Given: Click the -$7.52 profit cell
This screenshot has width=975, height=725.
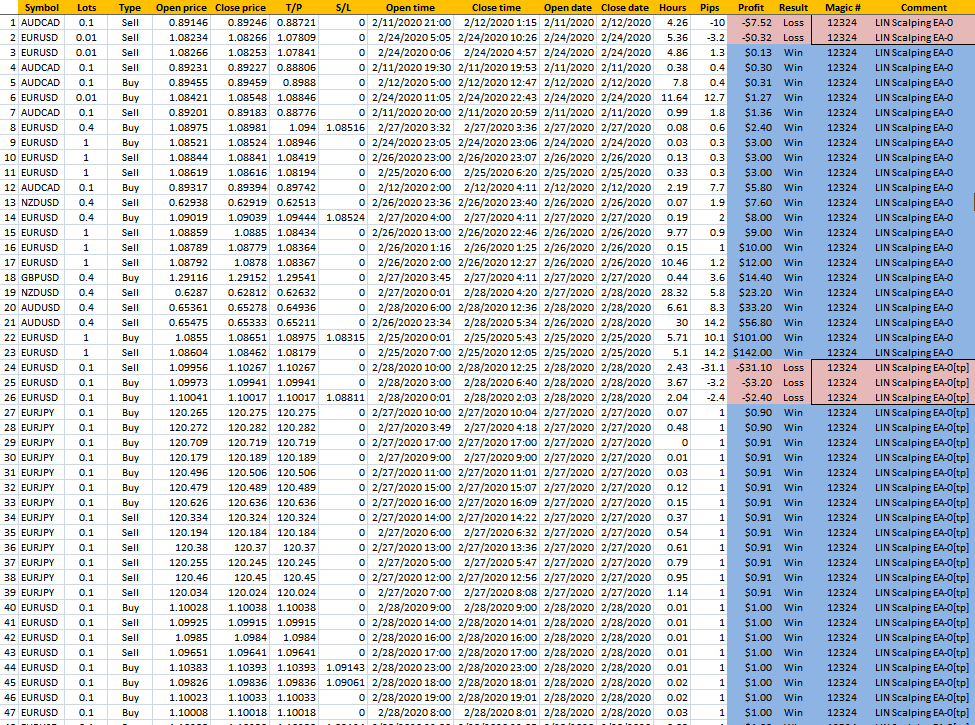Looking at the screenshot, I should pyautogui.click(x=751, y=22).
